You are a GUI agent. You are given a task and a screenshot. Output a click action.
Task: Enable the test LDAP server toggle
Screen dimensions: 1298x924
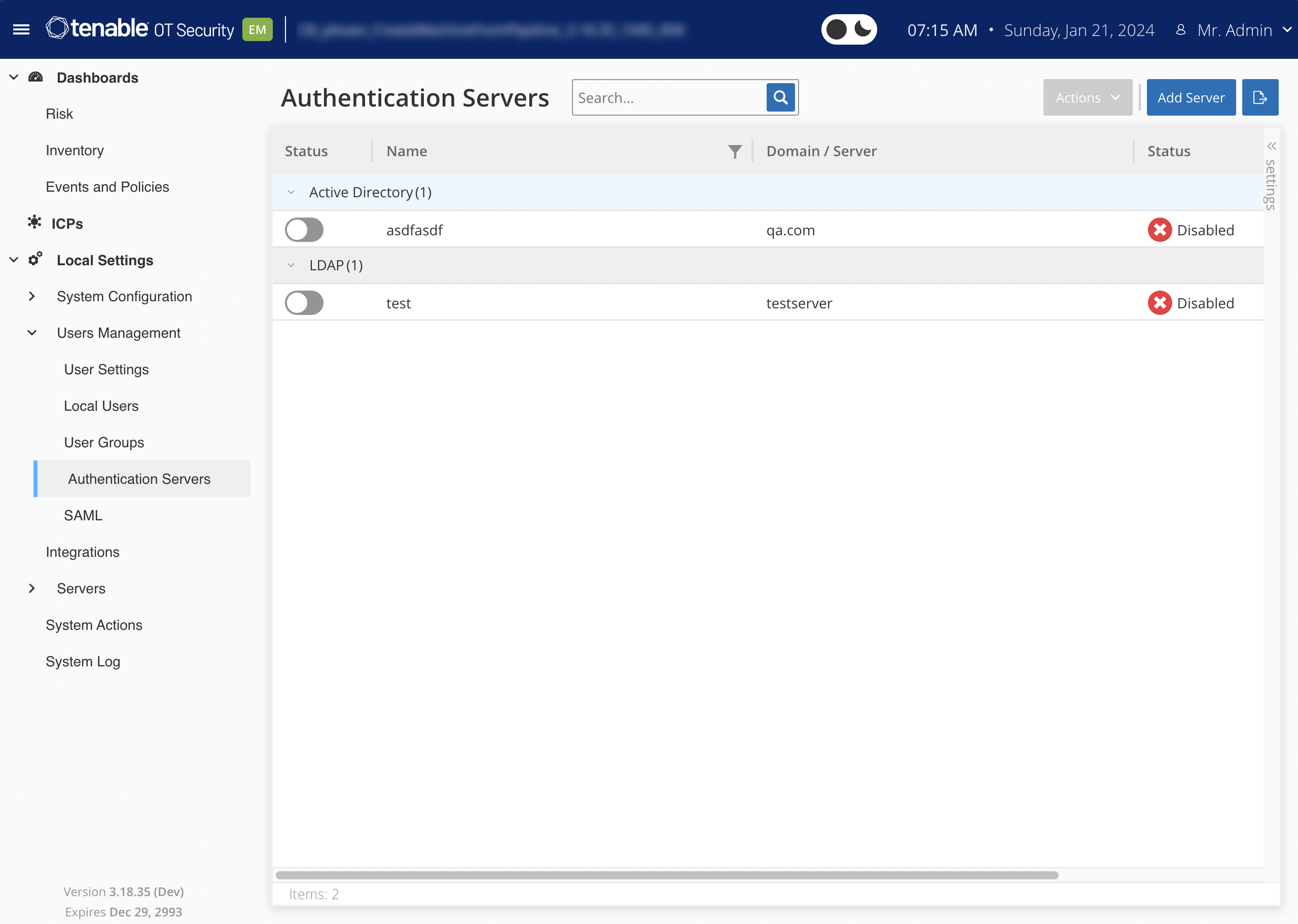click(x=304, y=303)
